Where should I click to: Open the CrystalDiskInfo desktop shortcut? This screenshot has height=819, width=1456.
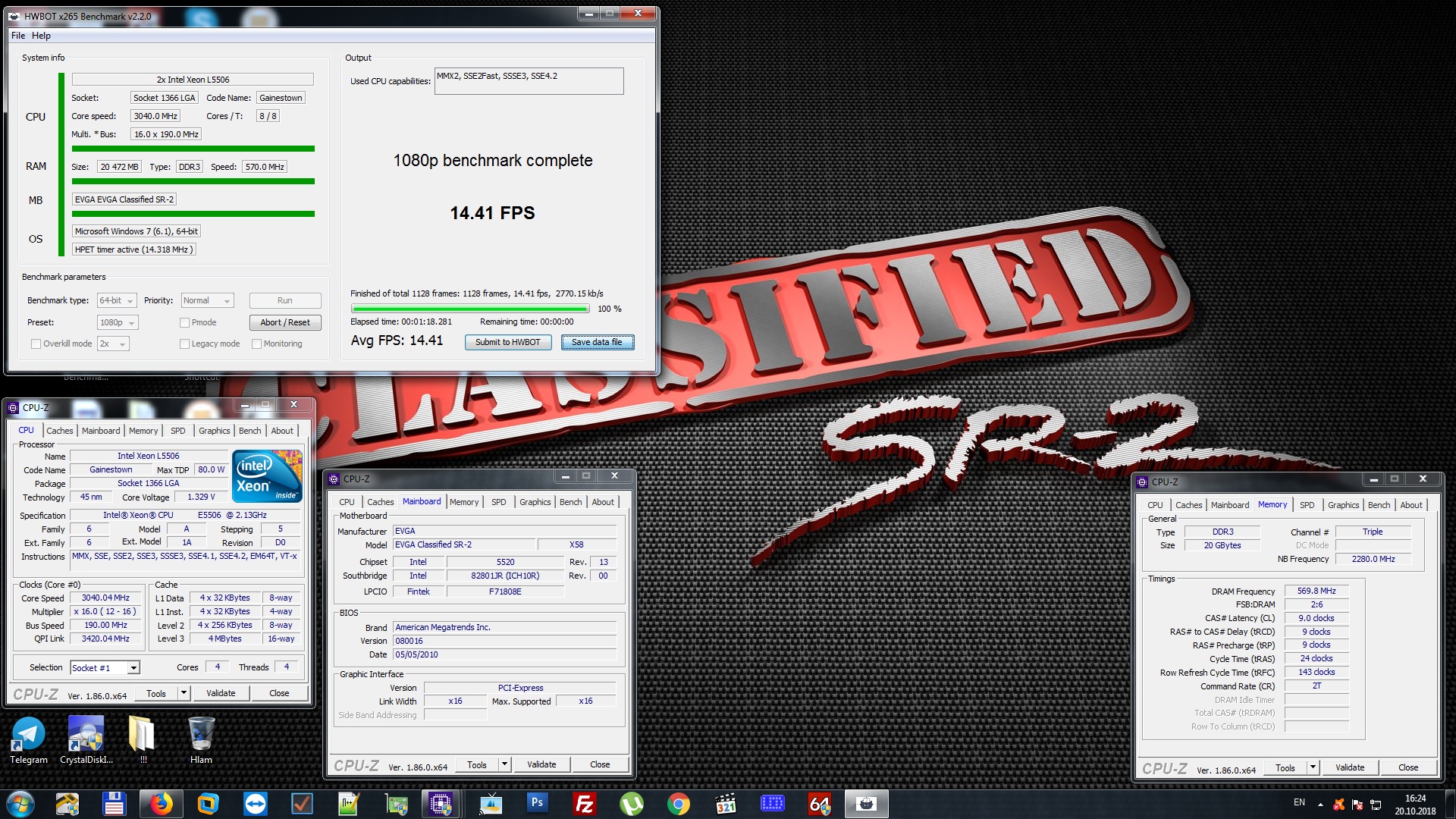click(x=86, y=740)
